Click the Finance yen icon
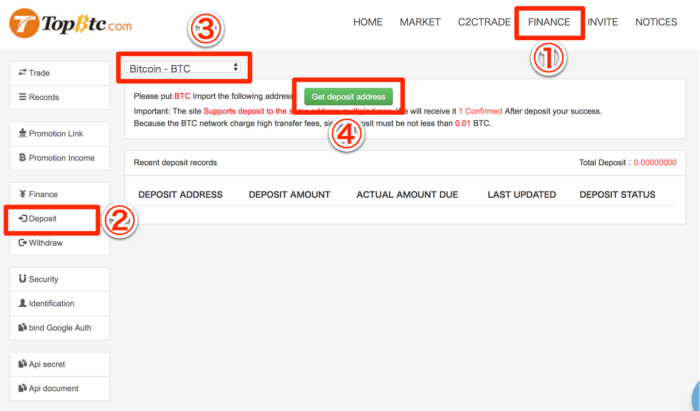The height and width of the screenshot is (411, 700). pos(22,194)
